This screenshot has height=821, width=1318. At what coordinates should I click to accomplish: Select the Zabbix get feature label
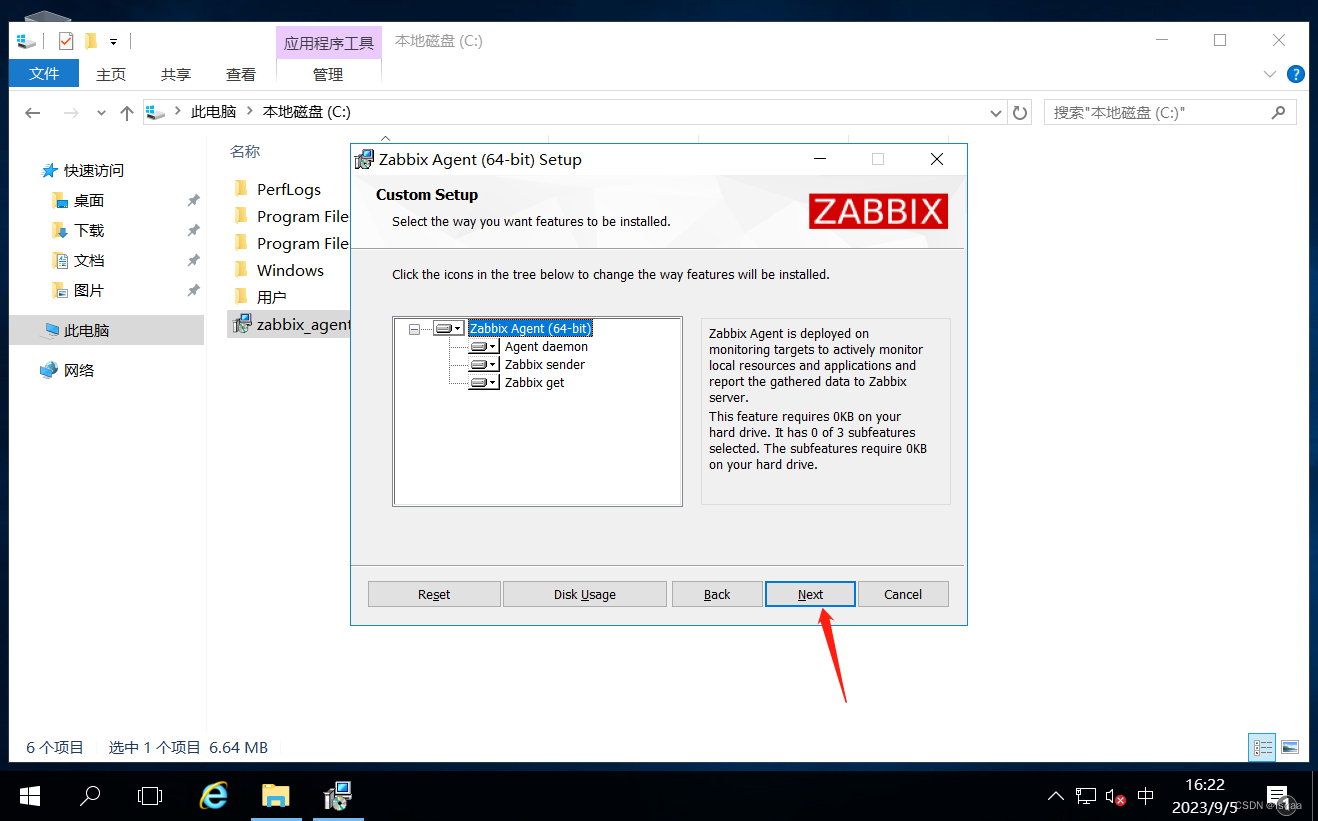[534, 383]
